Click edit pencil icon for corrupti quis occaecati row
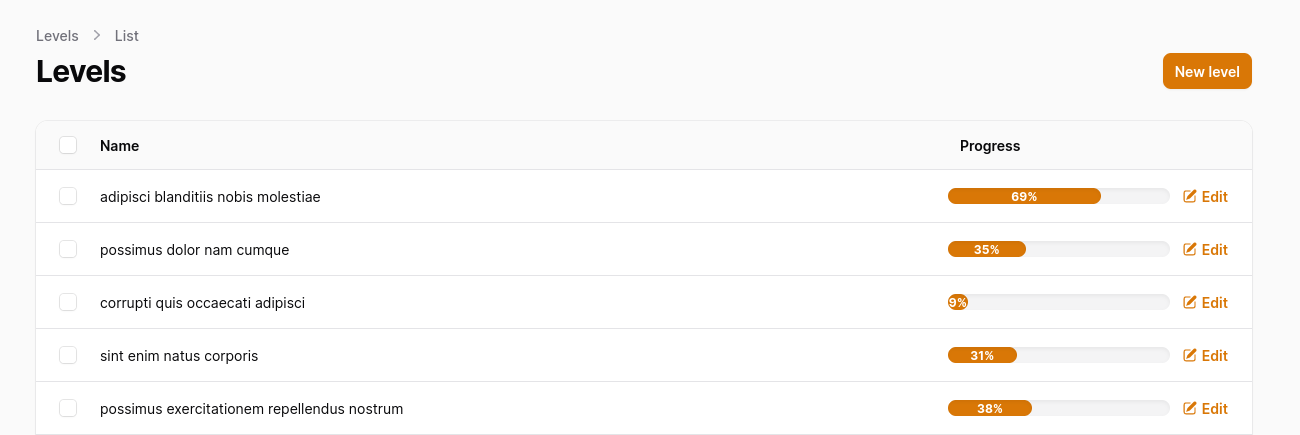1300x435 pixels. click(1190, 302)
